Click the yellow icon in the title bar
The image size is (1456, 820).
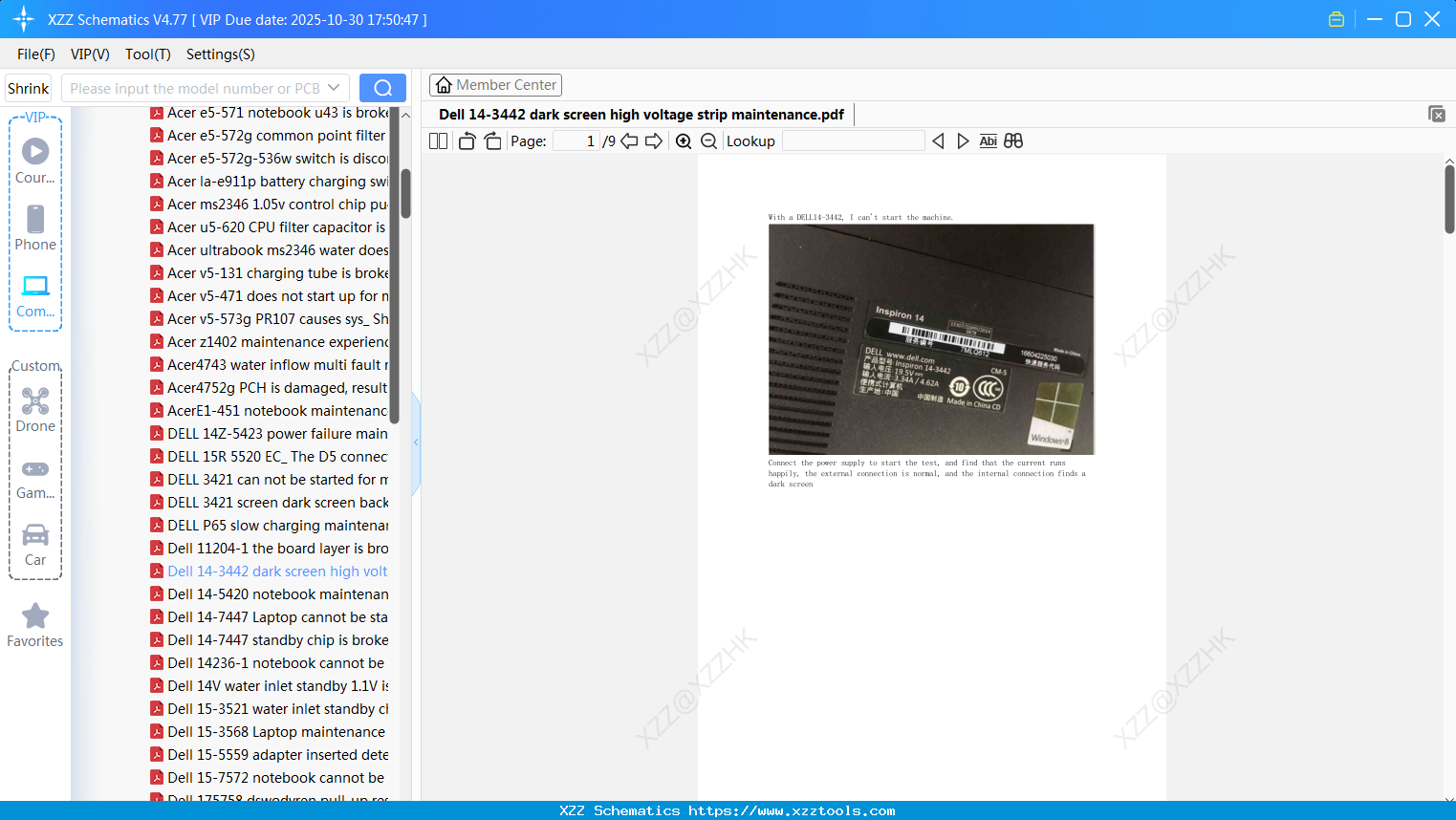tap(1336, 19)
